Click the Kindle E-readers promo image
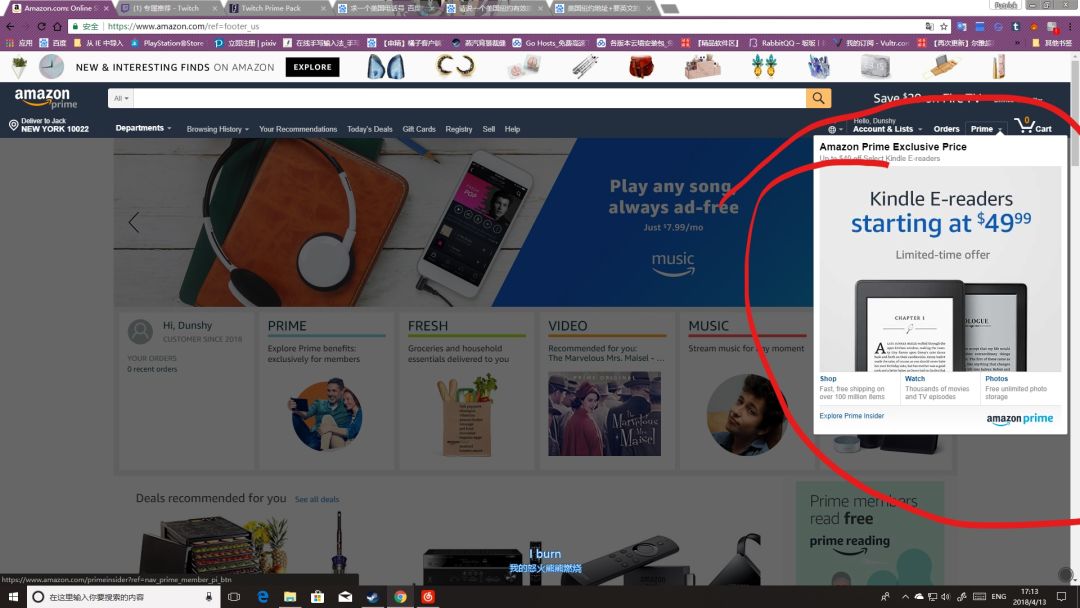1080x608 pixels. tap(940, 269)
